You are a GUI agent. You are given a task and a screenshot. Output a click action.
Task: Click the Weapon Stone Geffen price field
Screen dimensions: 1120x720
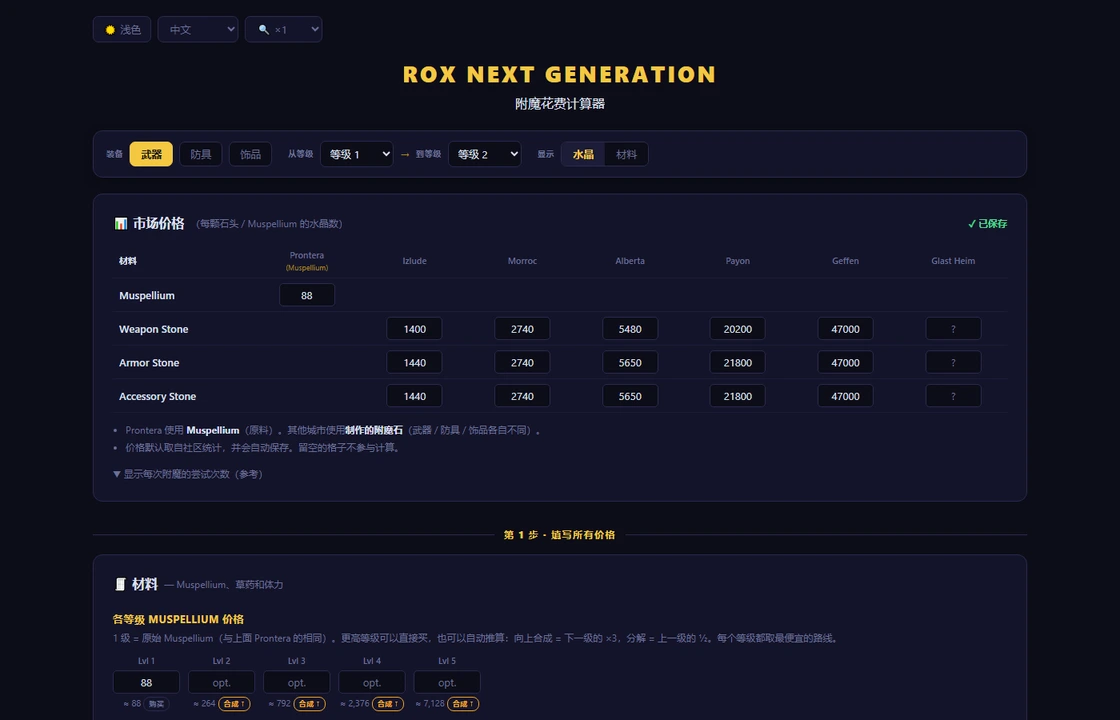coord(845,329)
